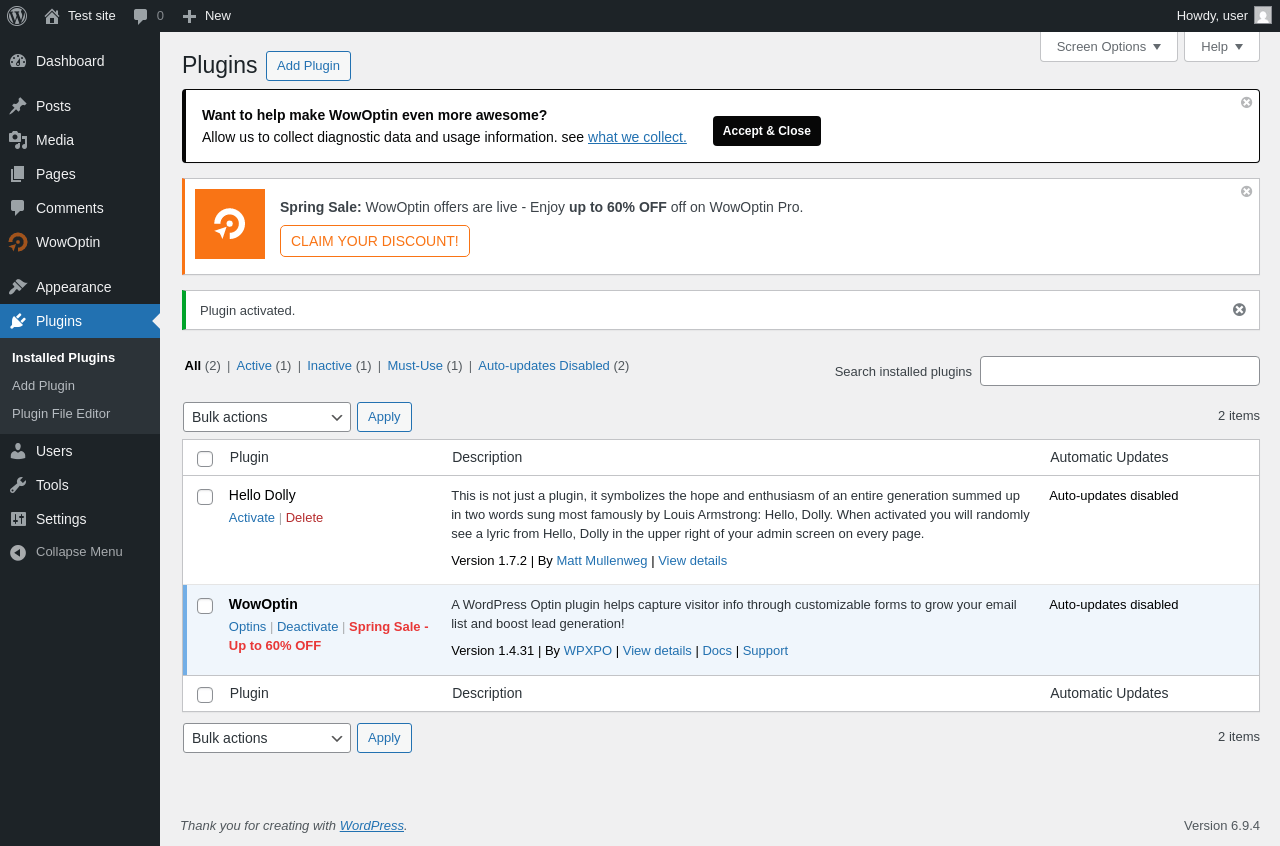The width and height of the screenshot is (1280, 846).
Task: Click the Collapse Menu arrow icon
Action: pyautogui.click(x=18, y=552)
